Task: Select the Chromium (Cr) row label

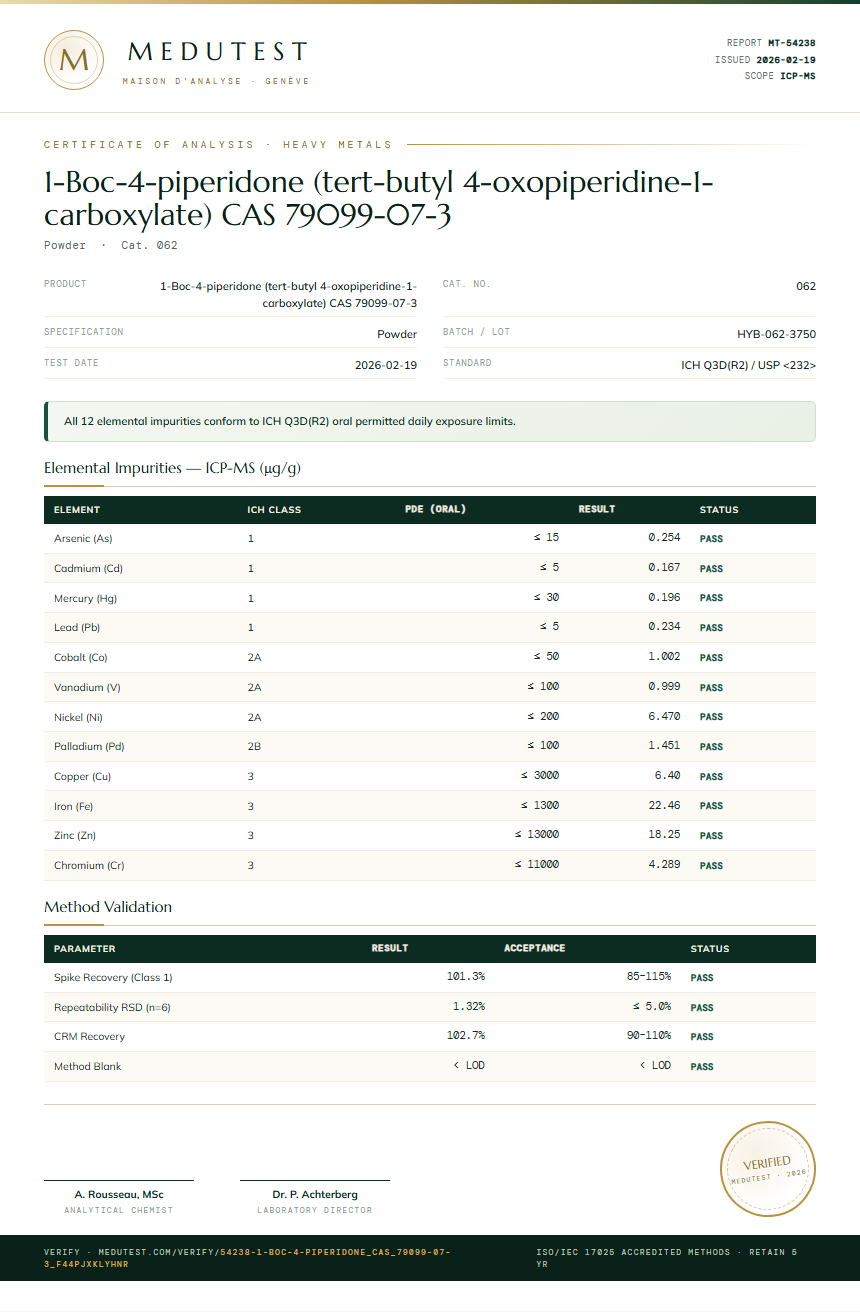Action: pyautogui.click(x=89, y=865)
